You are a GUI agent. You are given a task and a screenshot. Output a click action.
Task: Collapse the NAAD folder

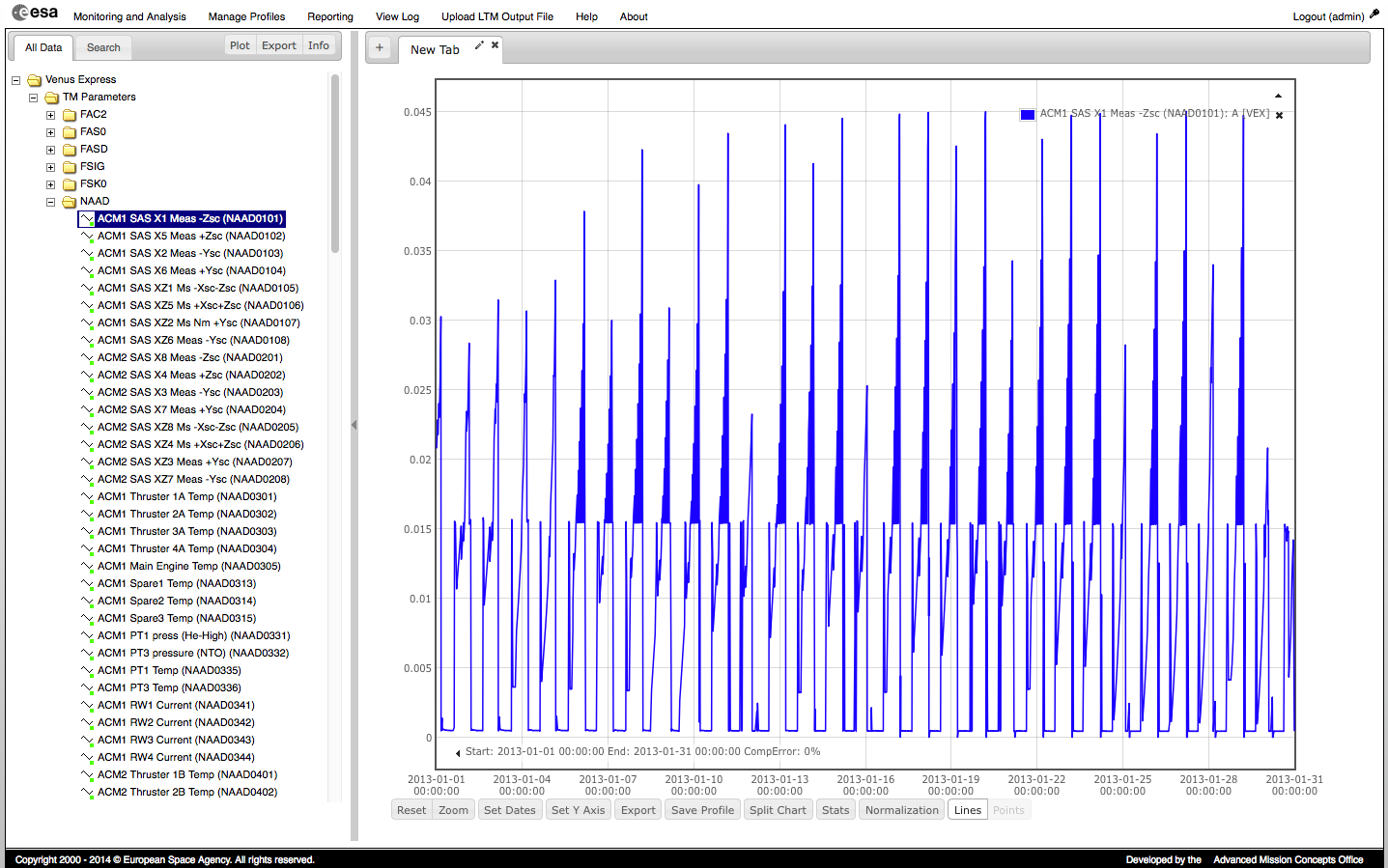coord(51,202)
